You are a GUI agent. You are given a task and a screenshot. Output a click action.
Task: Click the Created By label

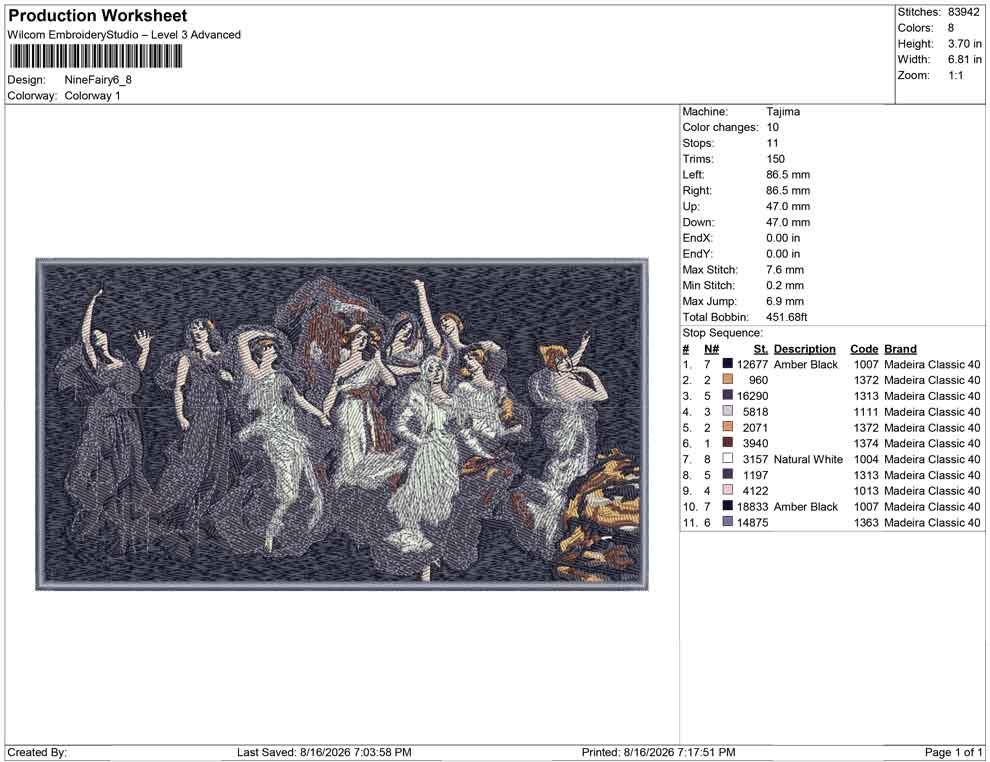point(37,752)
